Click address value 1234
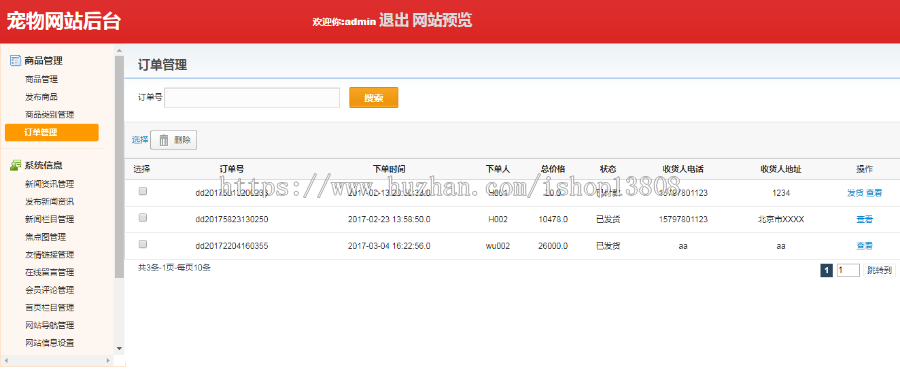 click(781, 193)
